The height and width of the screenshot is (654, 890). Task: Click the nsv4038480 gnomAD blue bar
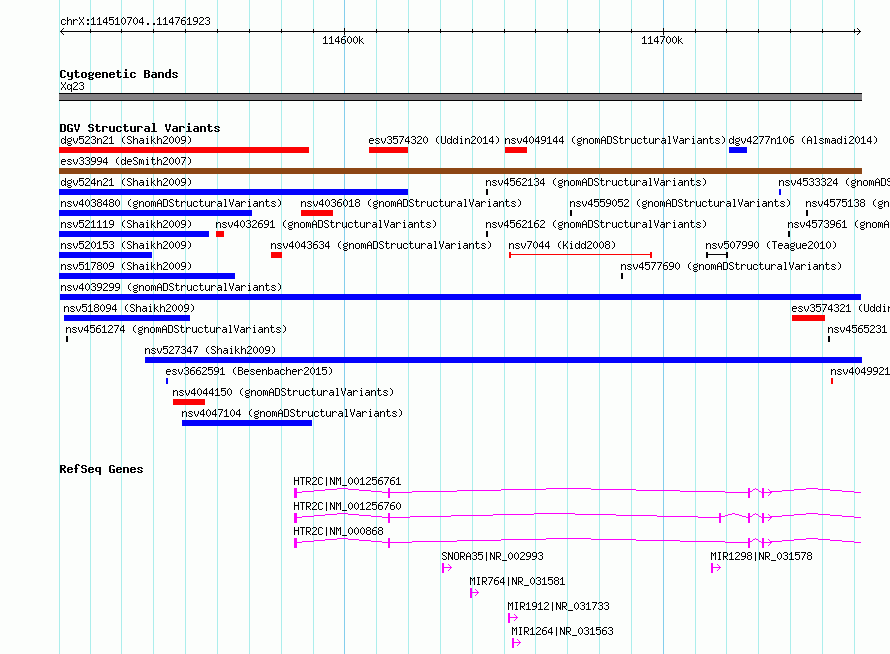(x=156, y=213)
